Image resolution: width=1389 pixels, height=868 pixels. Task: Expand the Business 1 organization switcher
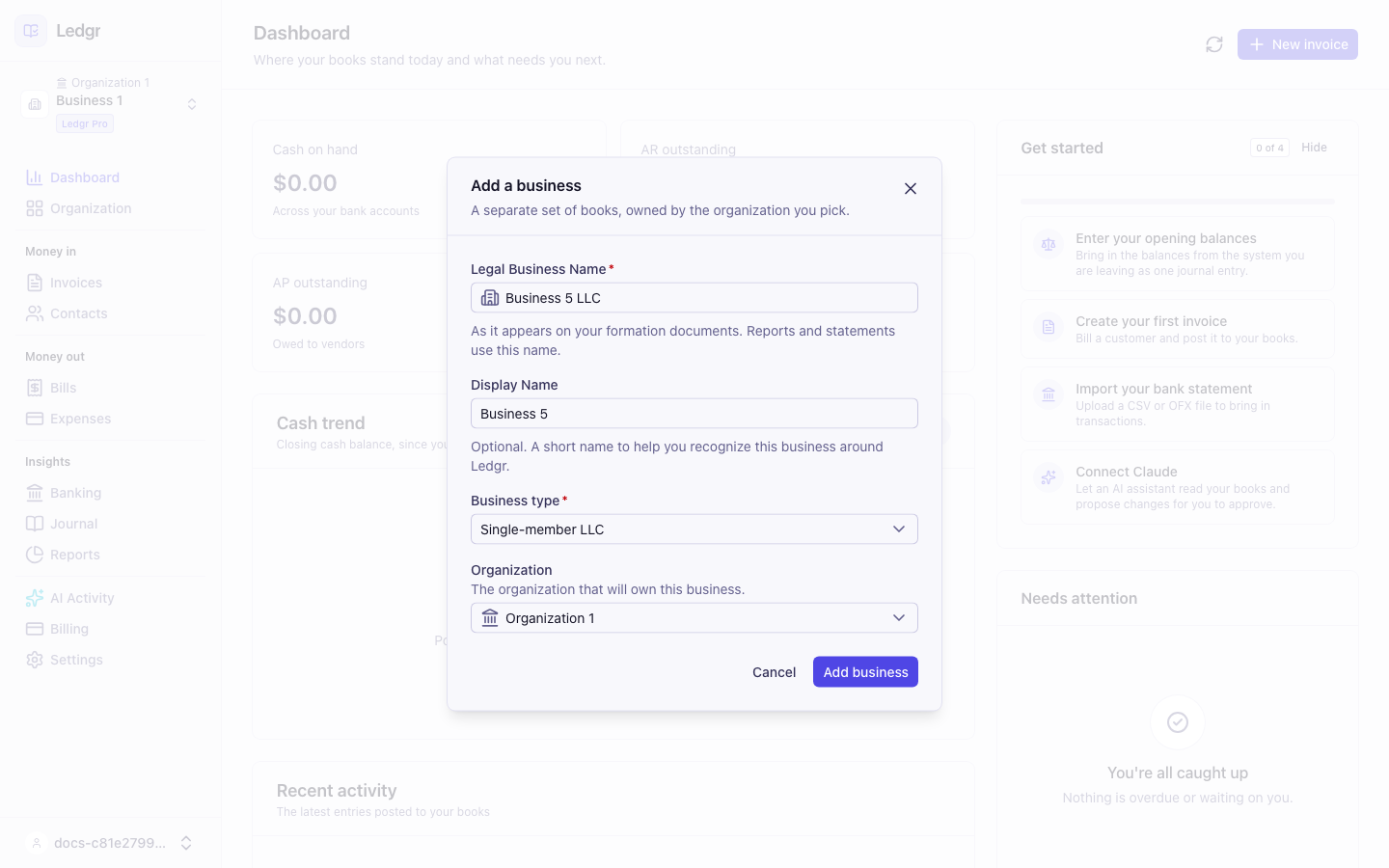pyautogui.click(x=192, y=104)
